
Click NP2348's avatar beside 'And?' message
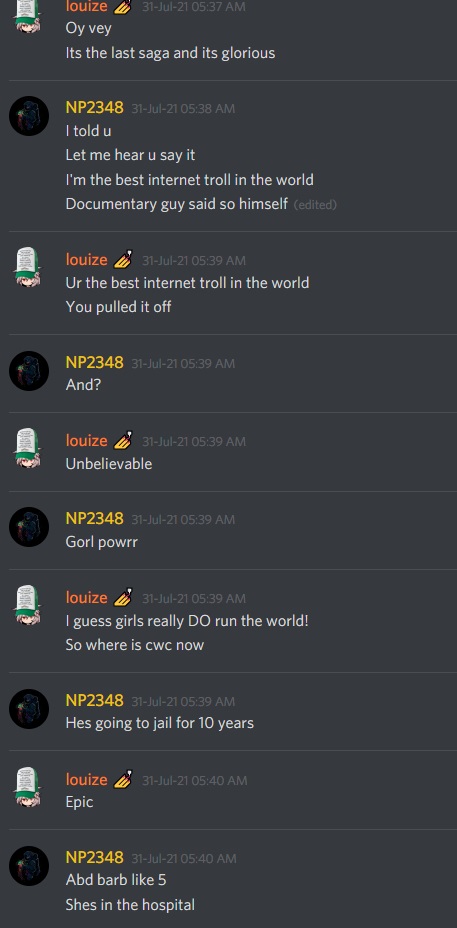[x=29, y=370]
